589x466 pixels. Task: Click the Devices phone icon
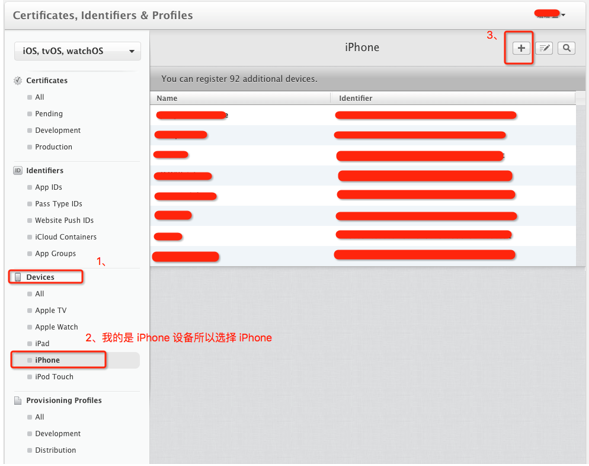(x=18, y=277)
